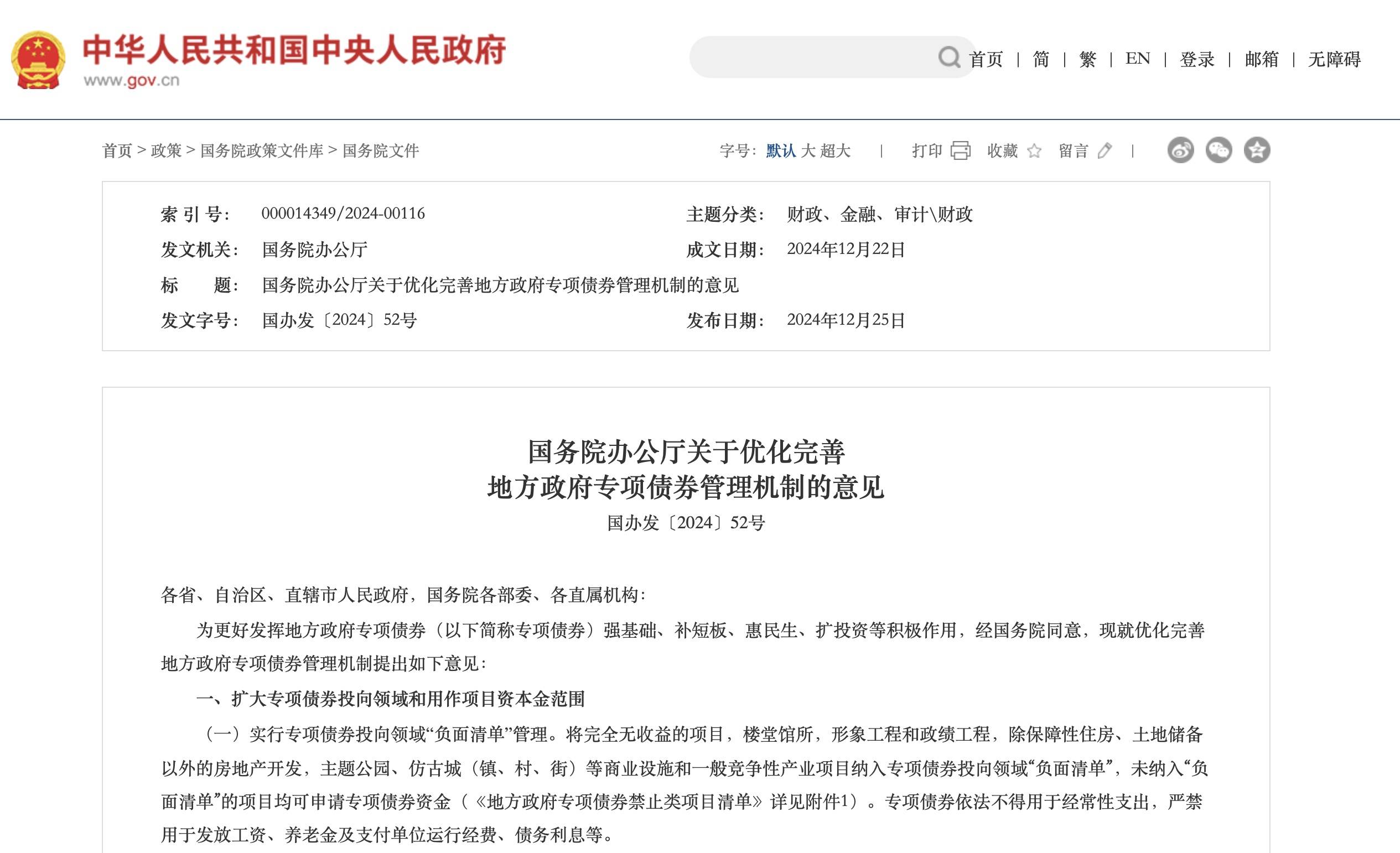The height and width of the screenshot is (853, 1400).
Task: Click the printer icon to print the document
Action: tap(960, 150)
